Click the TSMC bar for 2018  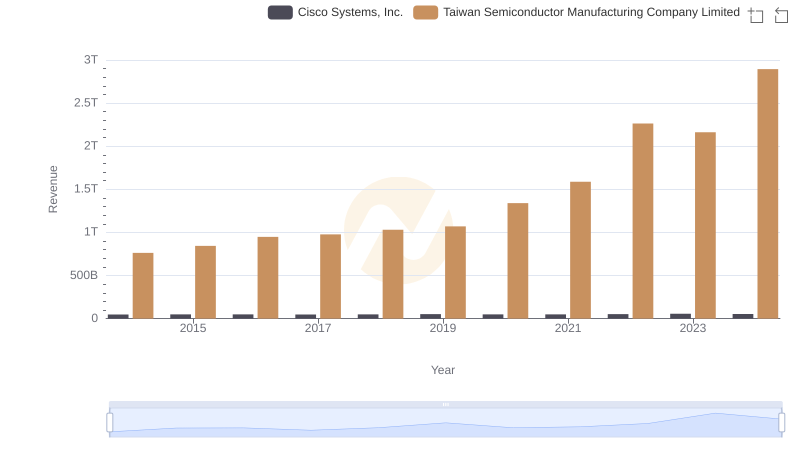click(x=393, y=274)
